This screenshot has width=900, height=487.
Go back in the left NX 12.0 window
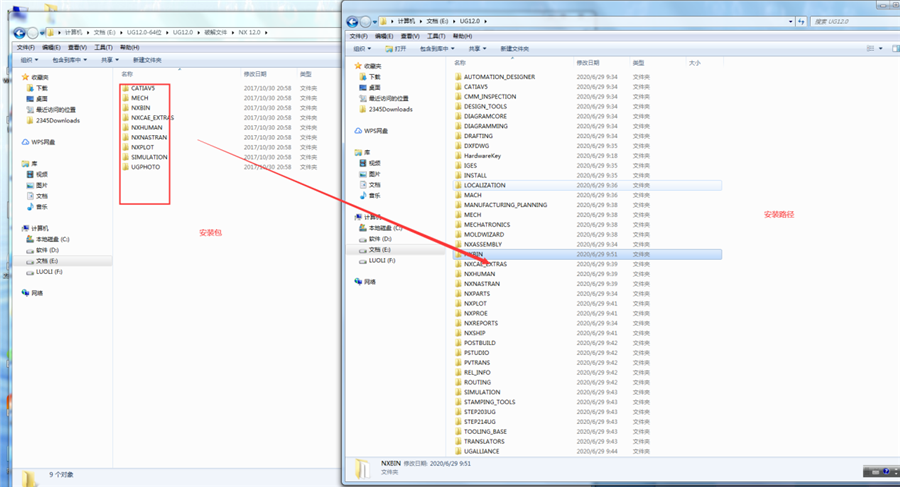click(x=19, y=33)
